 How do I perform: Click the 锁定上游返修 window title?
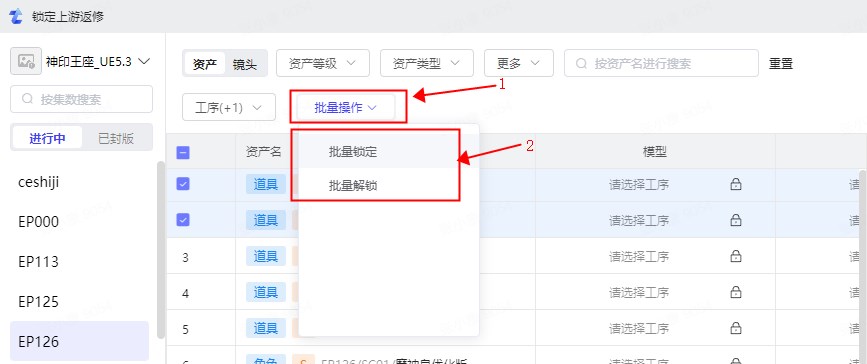[x=68, y=16]
